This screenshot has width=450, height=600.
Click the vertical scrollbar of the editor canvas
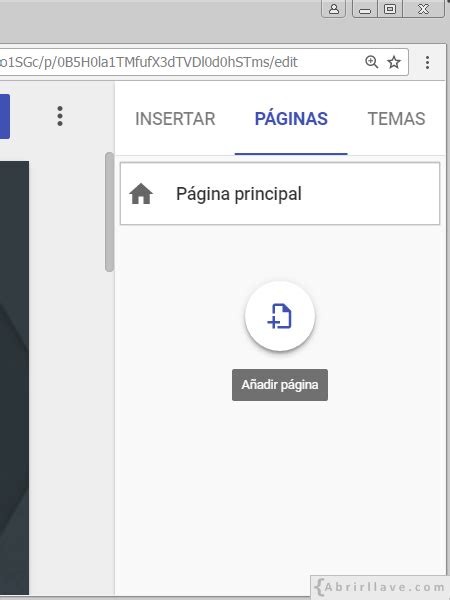109,212
